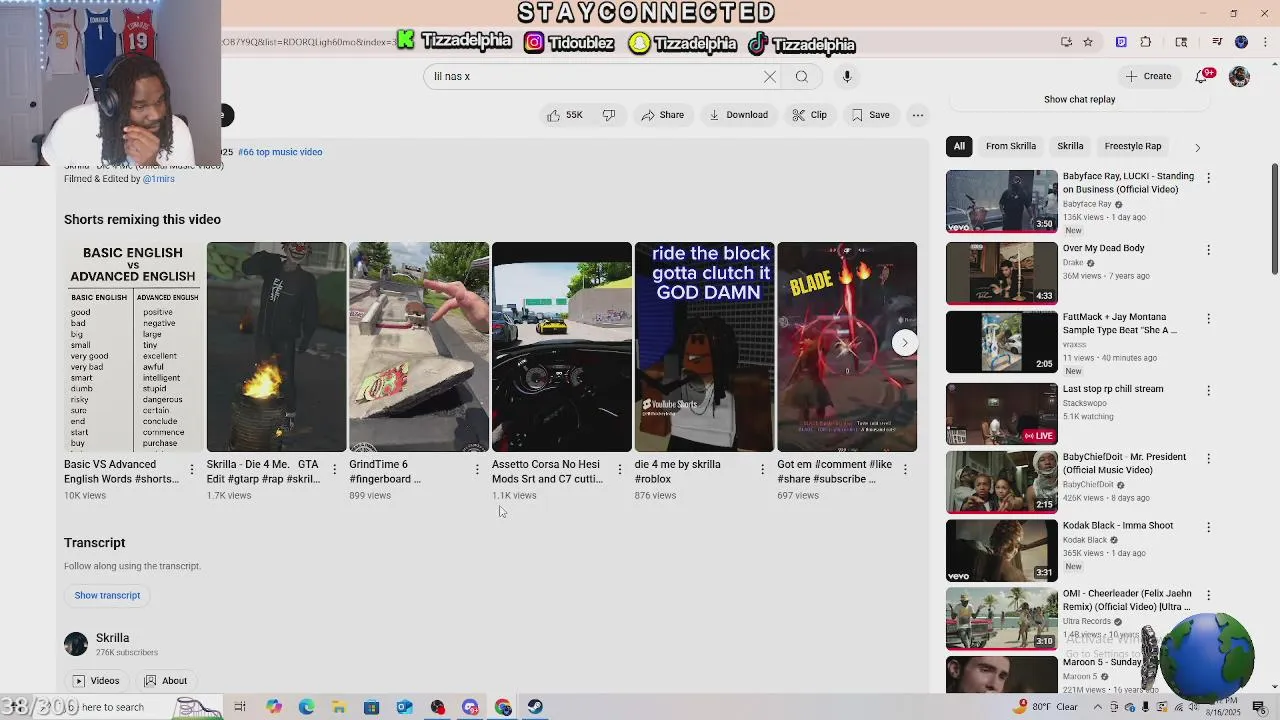Open Discord from the taskbar
Viewport: 1280px width, 720px height.
tap(470, 707)
